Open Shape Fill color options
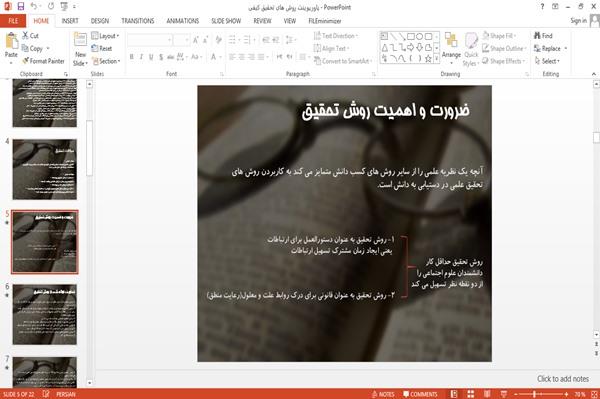 [x=499, y=36]
